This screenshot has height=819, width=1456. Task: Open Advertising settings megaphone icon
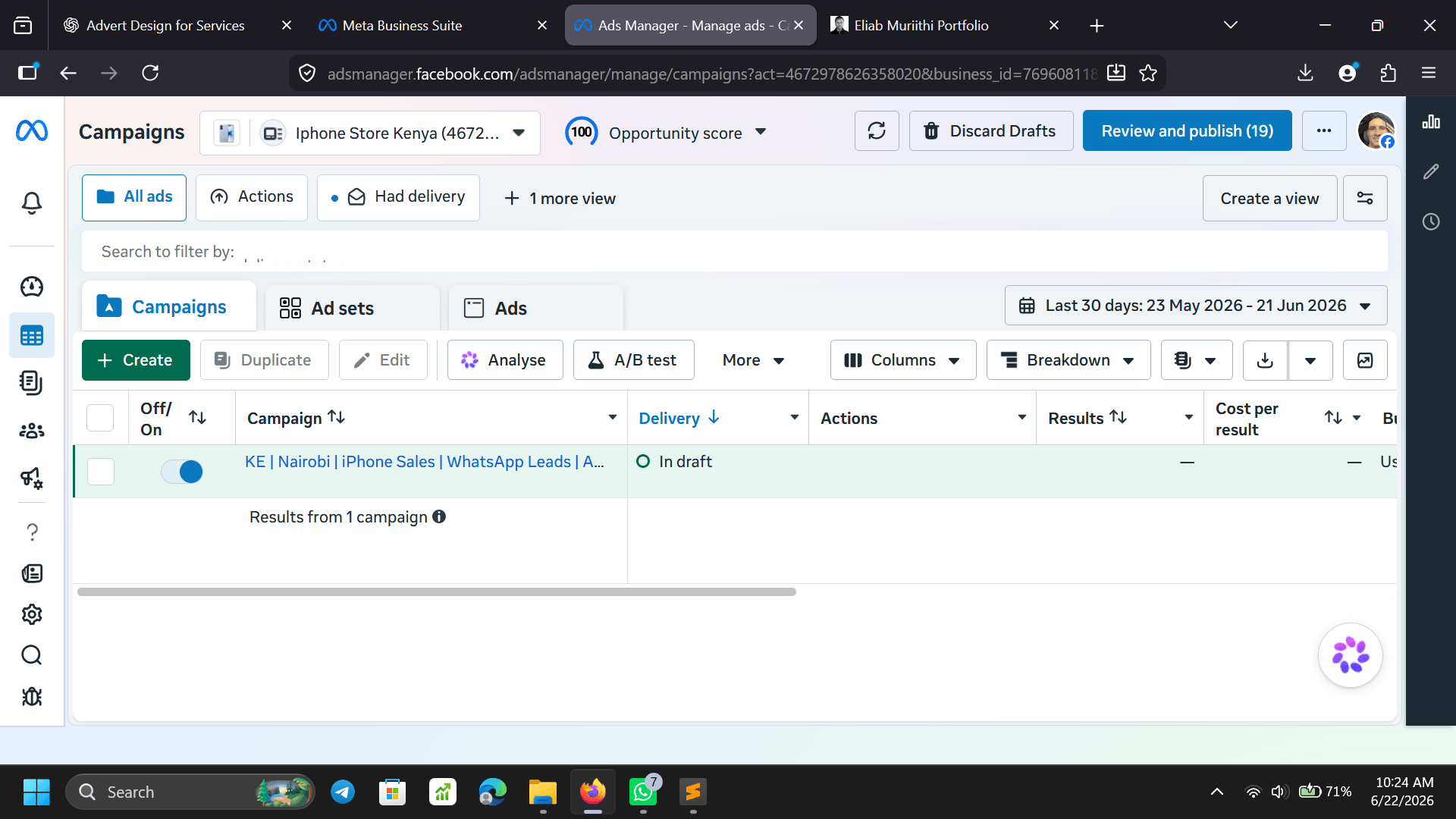coord(32,478)
